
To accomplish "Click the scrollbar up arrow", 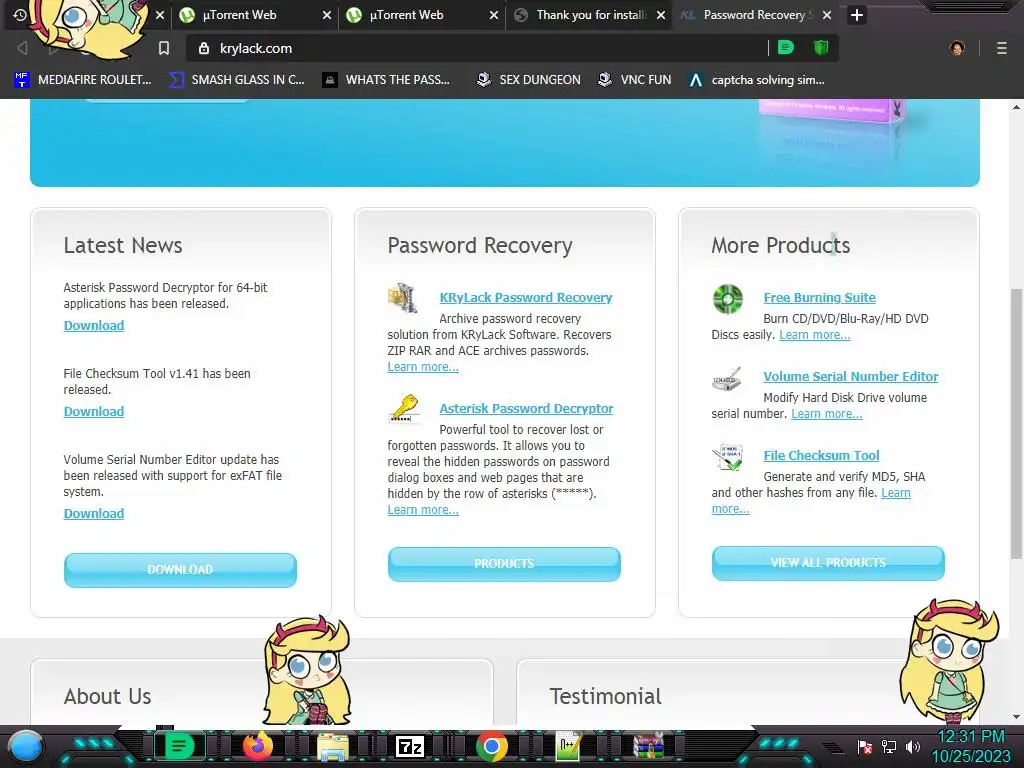I will click(1016, 107).
